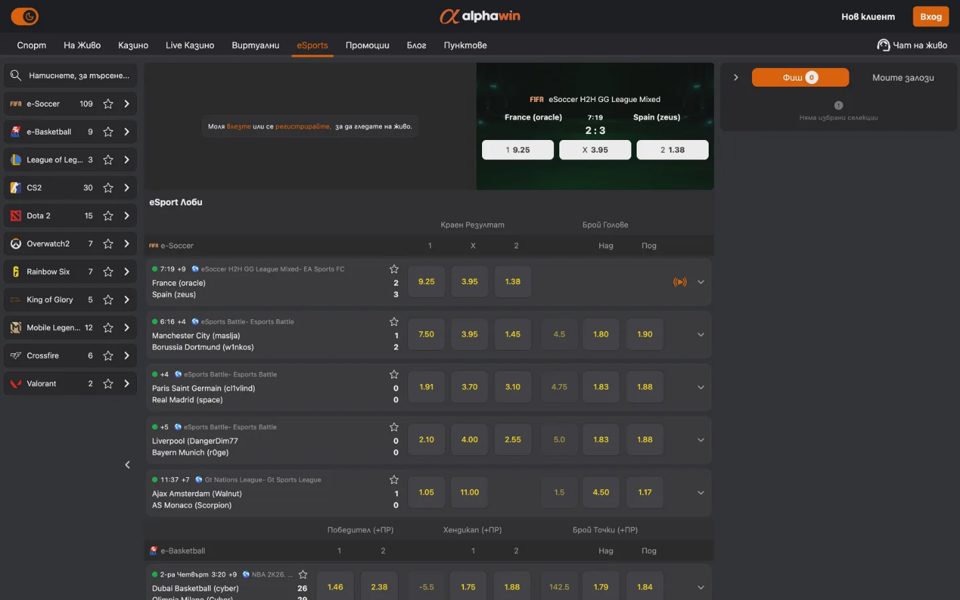Open the featured France vs Spain match card
This screenshot has height=600, width=960.
[x=595, y=126]
